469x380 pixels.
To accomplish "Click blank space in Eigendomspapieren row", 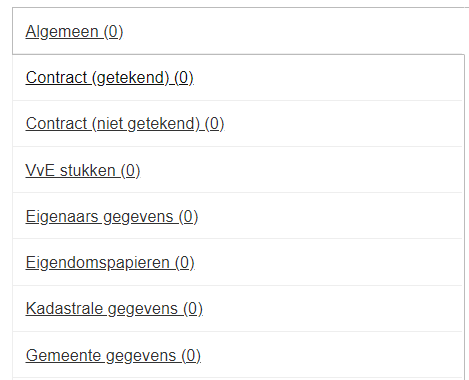I will pos(328,262).
